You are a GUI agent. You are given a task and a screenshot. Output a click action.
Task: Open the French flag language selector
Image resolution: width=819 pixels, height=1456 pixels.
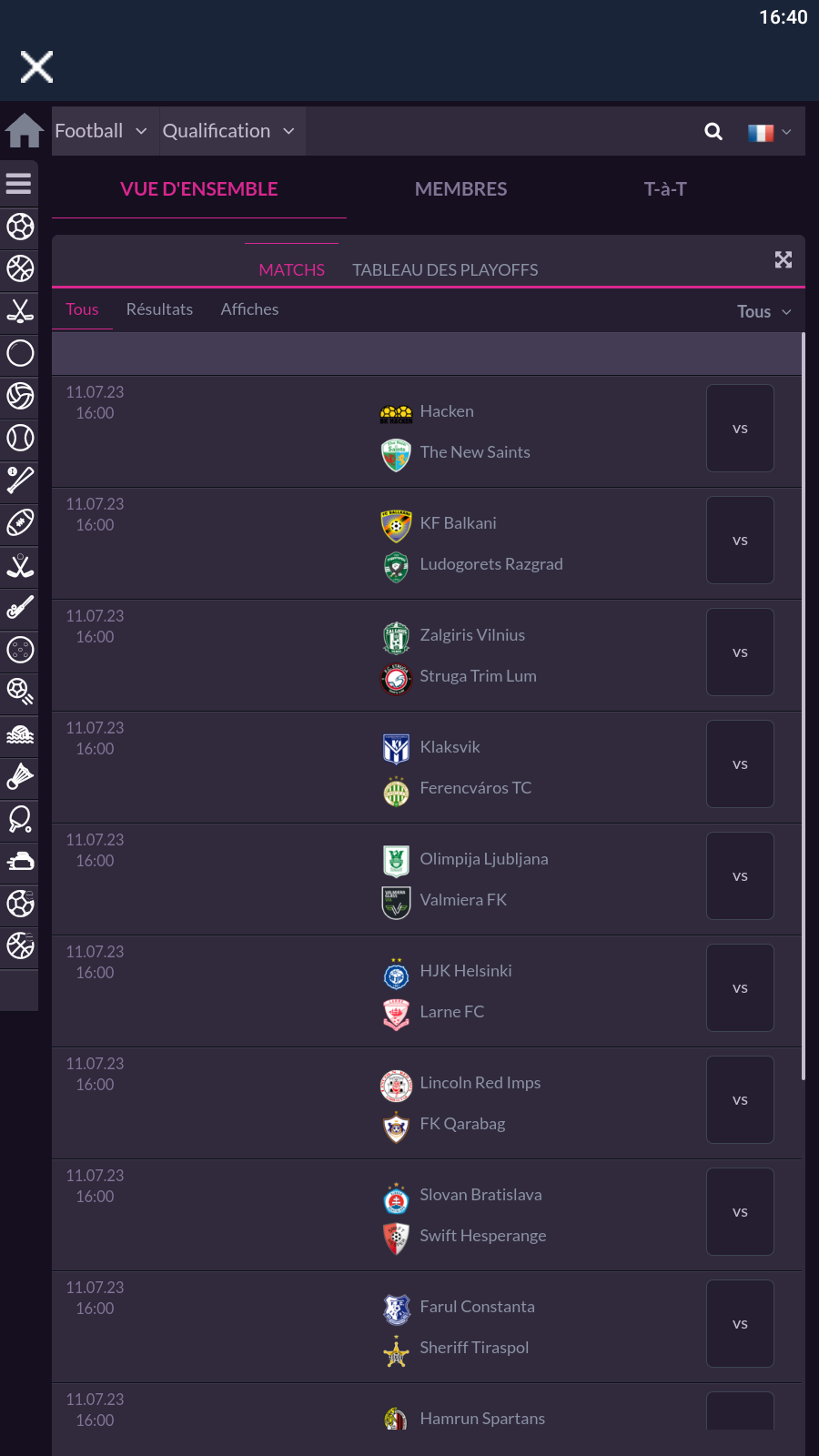tap(769, 132)
